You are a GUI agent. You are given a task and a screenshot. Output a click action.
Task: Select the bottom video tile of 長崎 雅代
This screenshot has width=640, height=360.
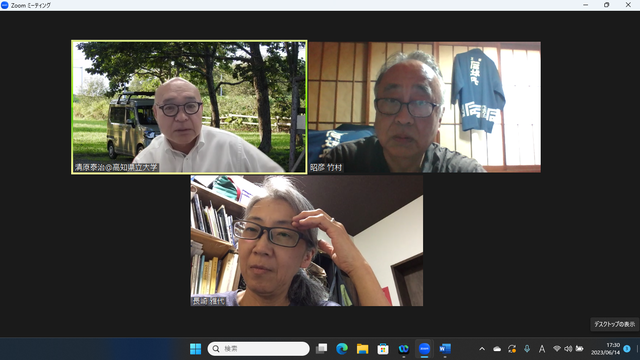click(307, 241)
